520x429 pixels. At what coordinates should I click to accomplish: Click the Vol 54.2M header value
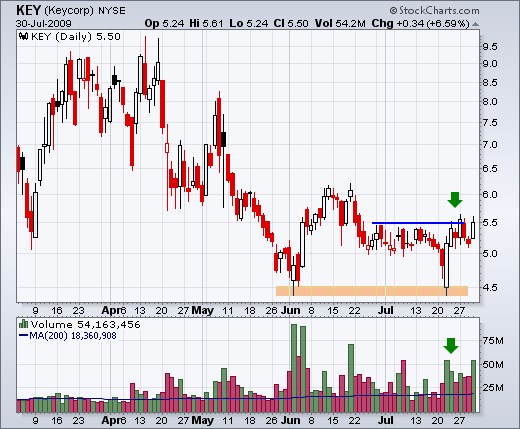(x=340, y=24)
